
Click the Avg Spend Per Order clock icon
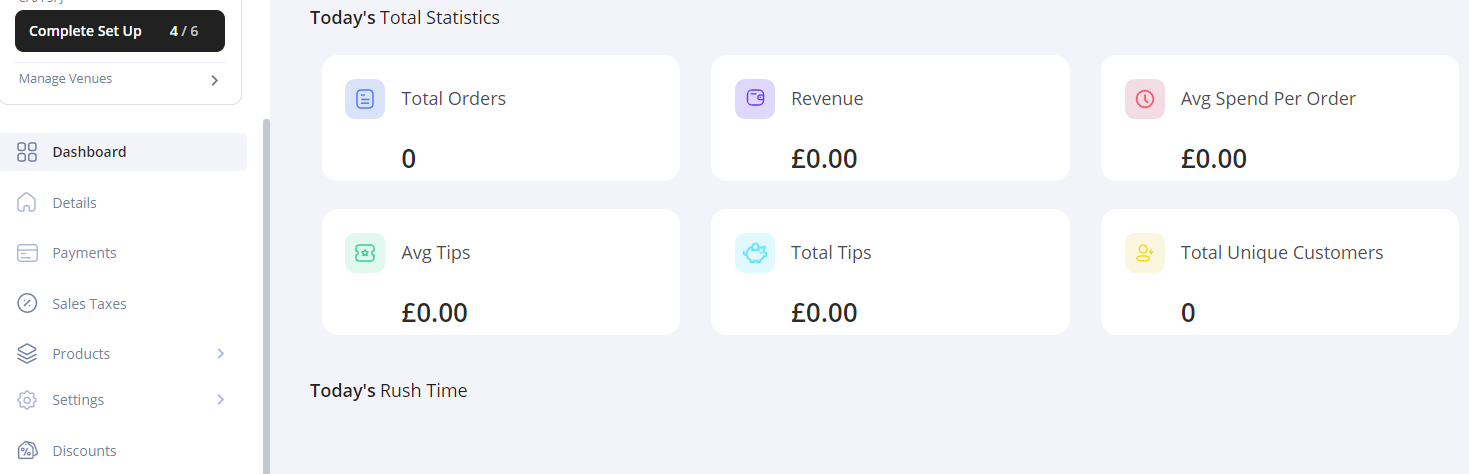tap(1145, 99)
